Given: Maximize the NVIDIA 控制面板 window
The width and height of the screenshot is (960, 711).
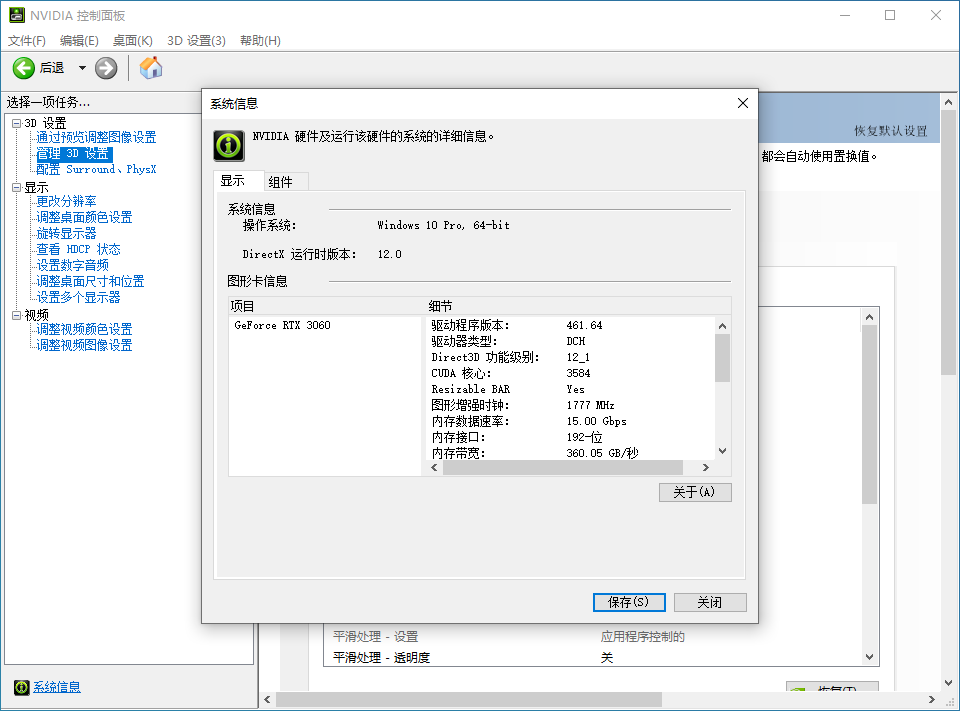Looking at the screenshot, I should click(890, 15).
